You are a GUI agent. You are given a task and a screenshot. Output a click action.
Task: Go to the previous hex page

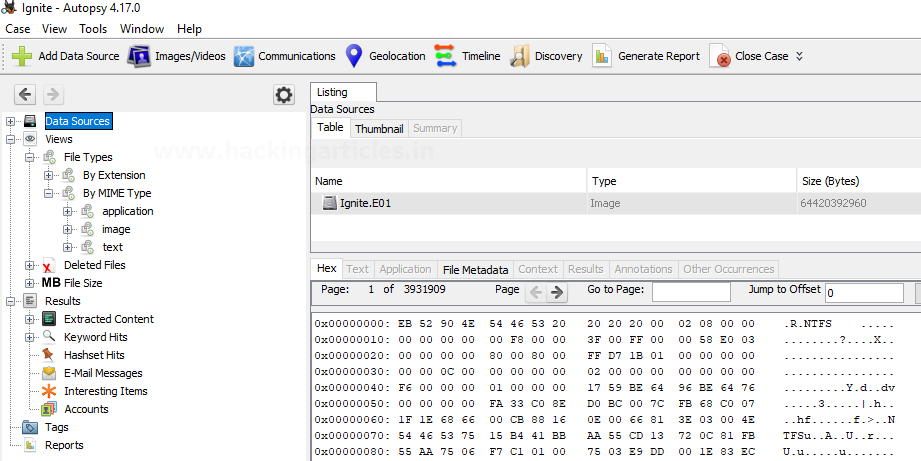(x=536, y=292)
